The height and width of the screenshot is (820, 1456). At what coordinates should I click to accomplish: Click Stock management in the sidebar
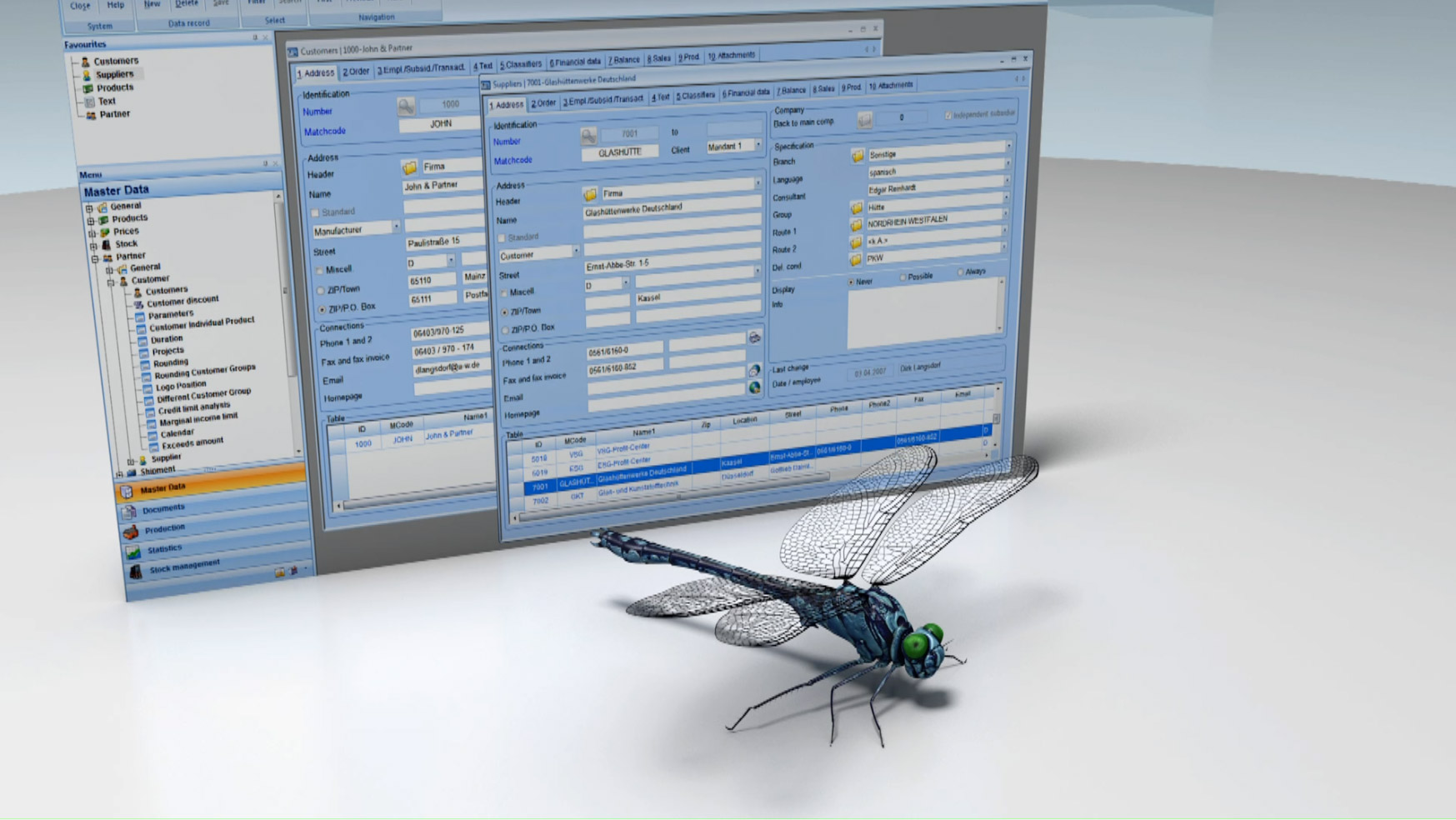(x=184, y=566)
